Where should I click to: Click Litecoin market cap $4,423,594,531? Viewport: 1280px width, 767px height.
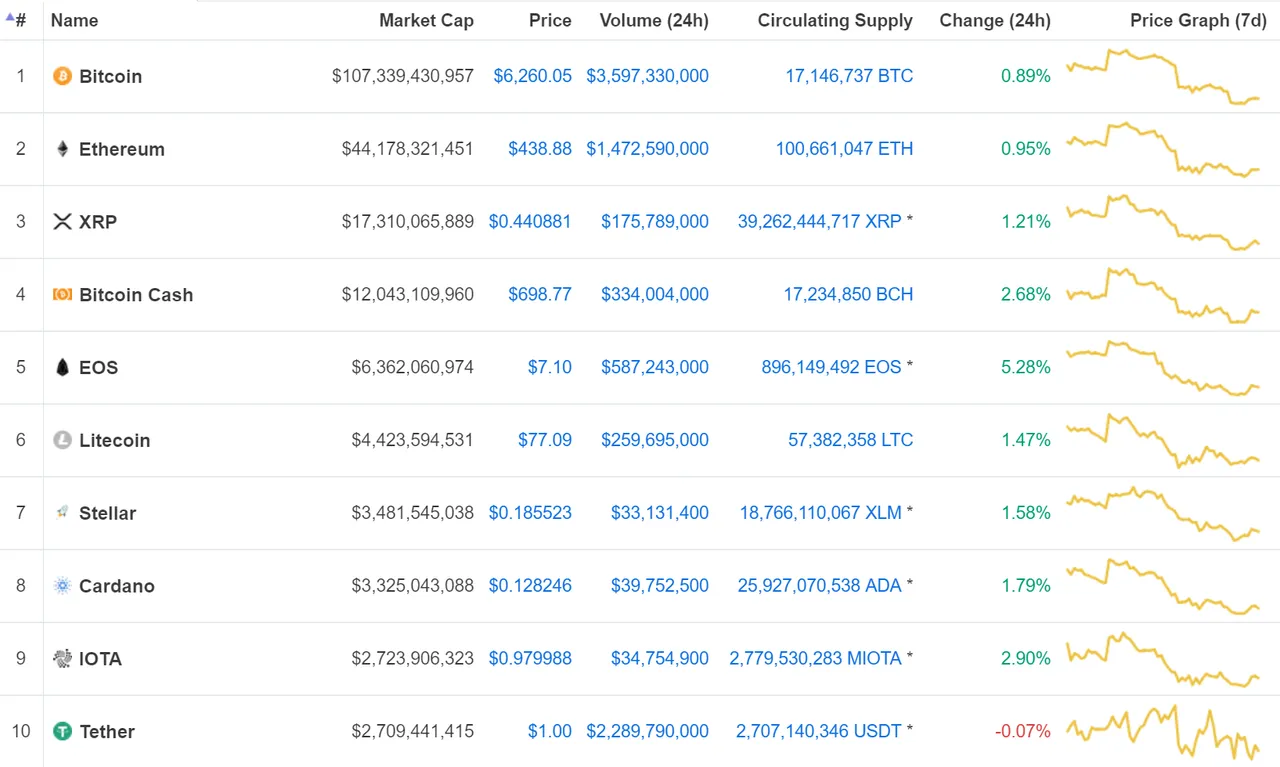413,440
